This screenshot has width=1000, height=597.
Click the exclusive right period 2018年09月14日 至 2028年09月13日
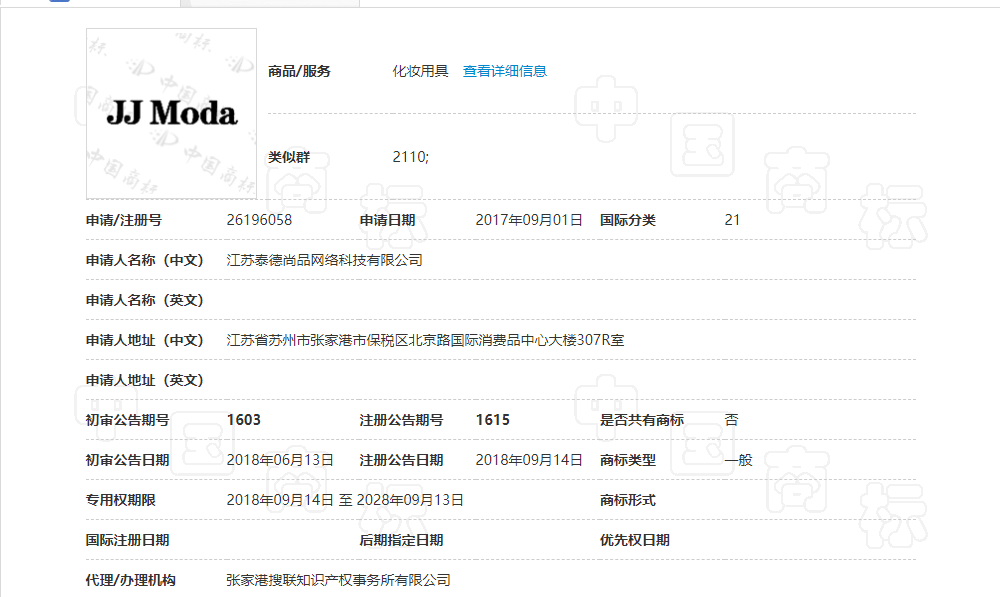345,500
